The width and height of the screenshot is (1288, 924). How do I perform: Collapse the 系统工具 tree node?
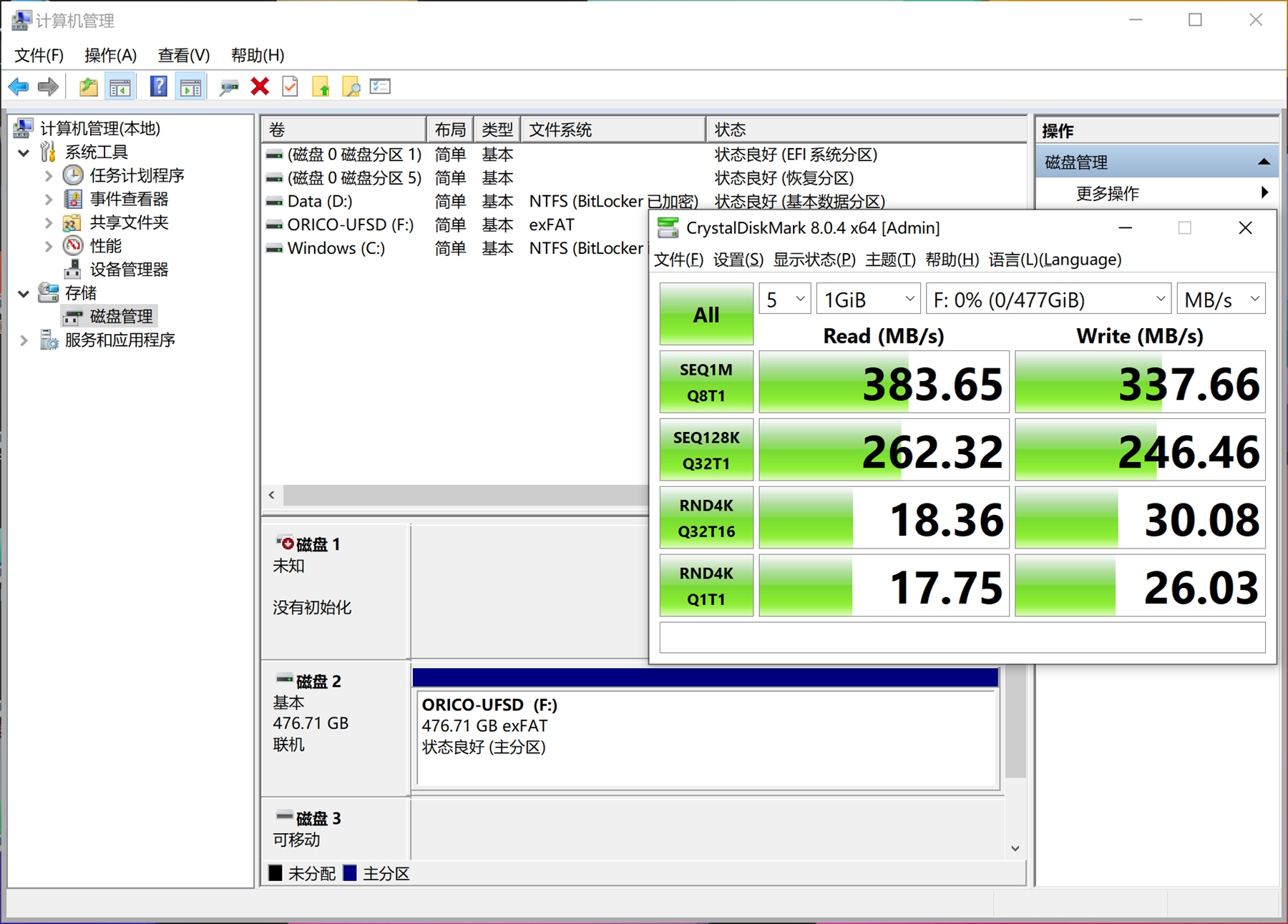coord(24,152)
